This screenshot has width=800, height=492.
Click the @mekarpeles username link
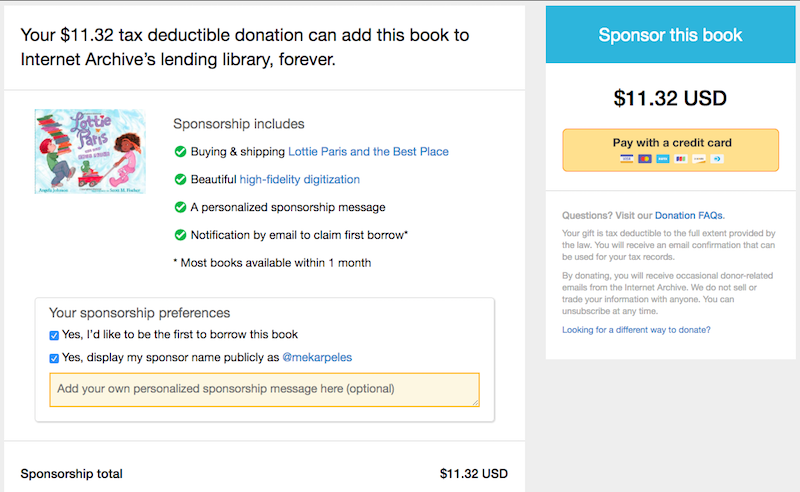point(317,357)
